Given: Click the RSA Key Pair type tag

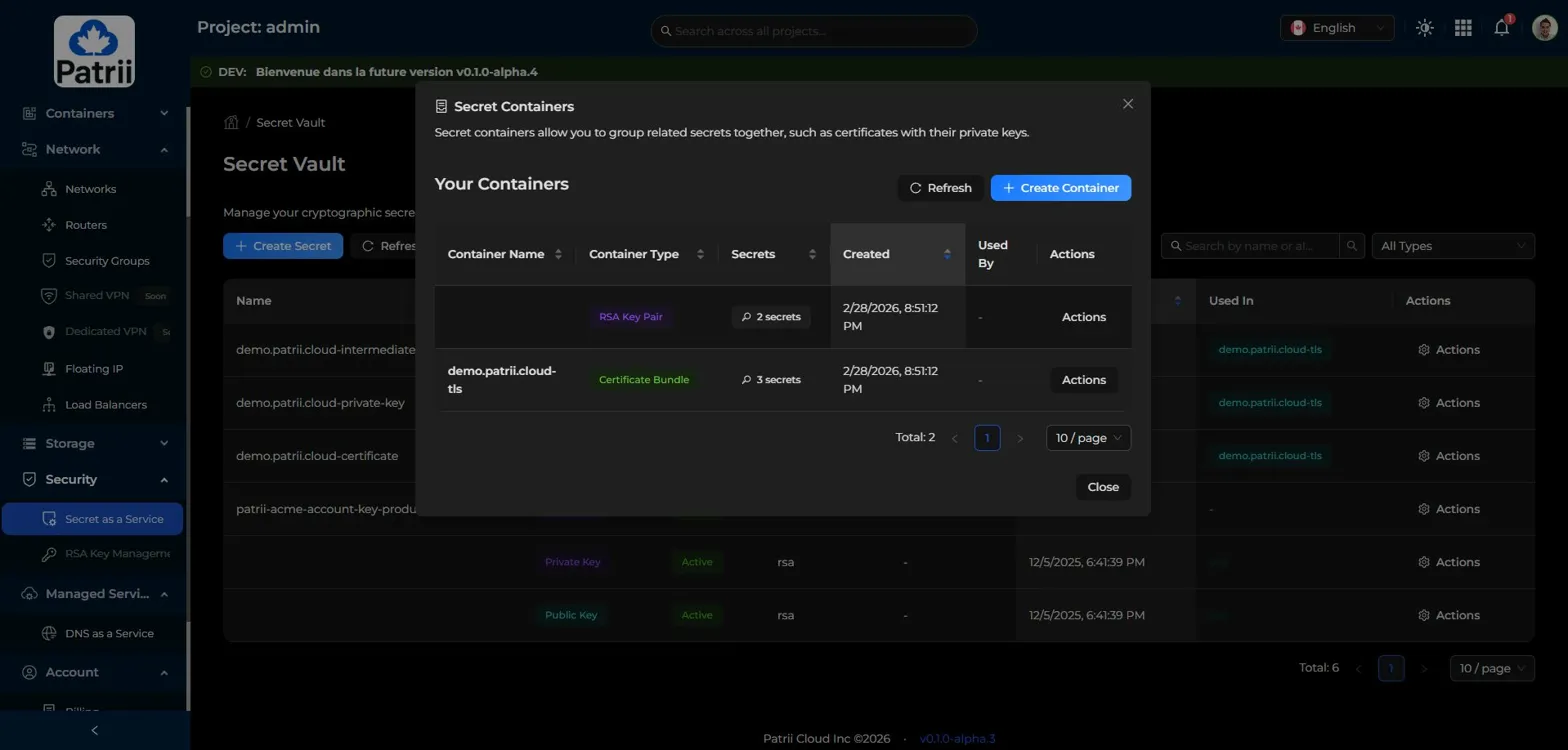Looking at the screenshot, I should click(631, 317).
